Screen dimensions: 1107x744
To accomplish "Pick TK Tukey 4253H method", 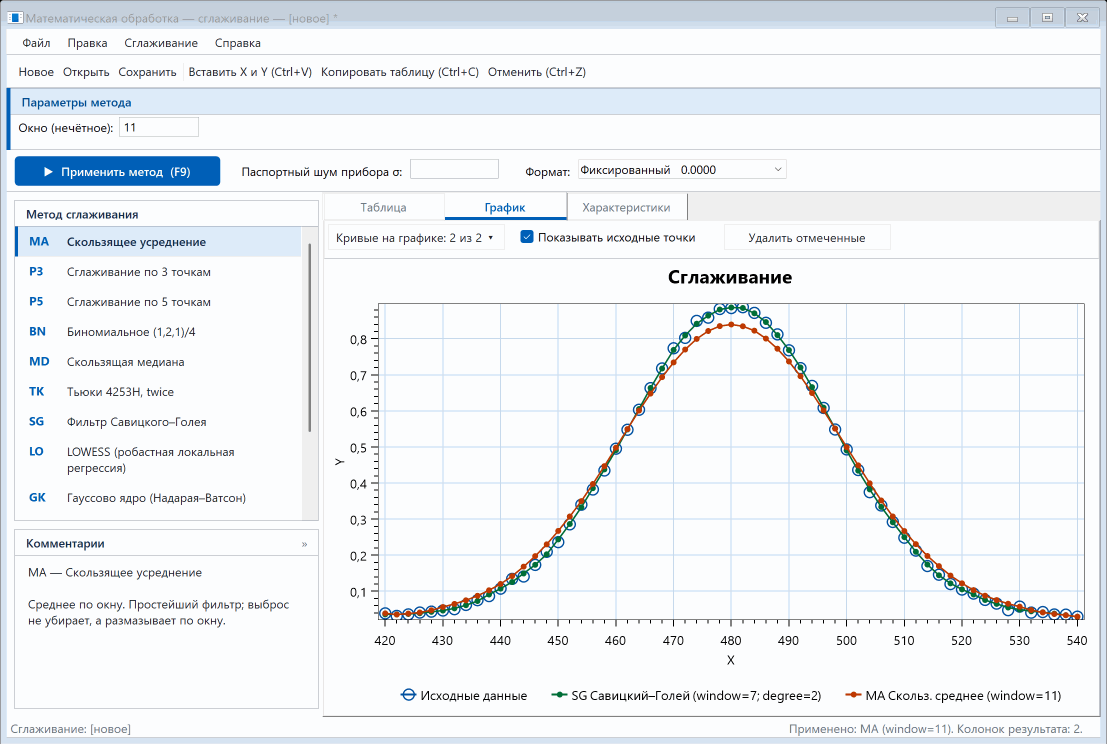I will coord(158,392).
